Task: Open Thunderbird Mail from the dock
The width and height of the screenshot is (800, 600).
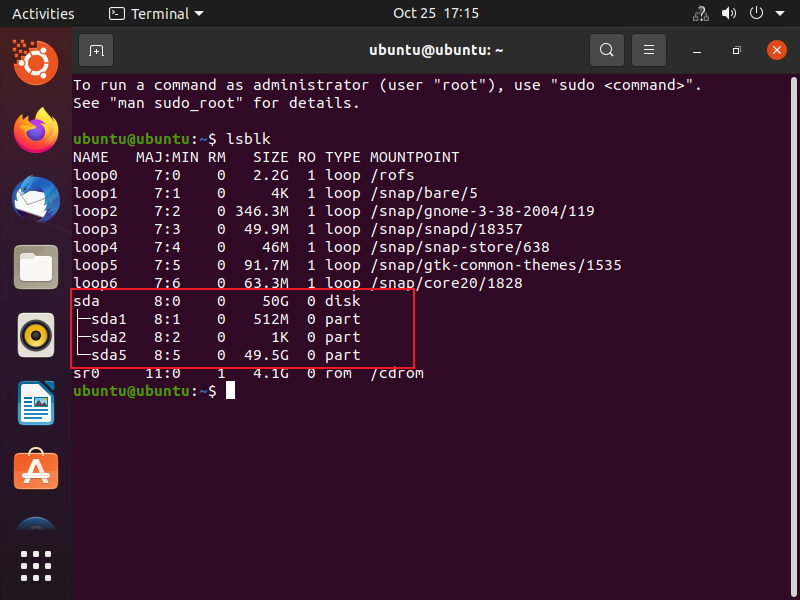Action: coord(36,199)
